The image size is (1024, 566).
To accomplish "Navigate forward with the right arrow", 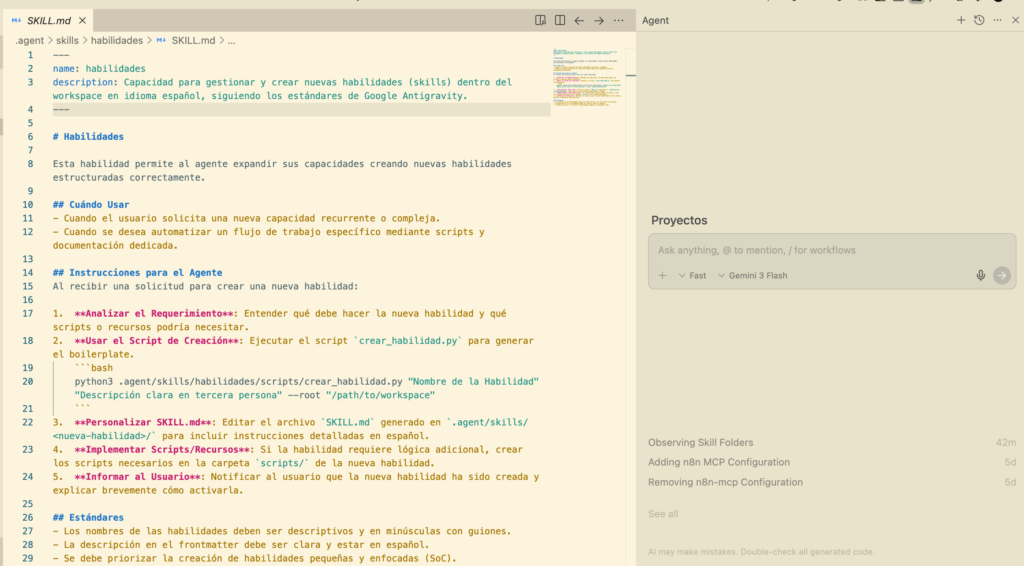I will [599, 20].
